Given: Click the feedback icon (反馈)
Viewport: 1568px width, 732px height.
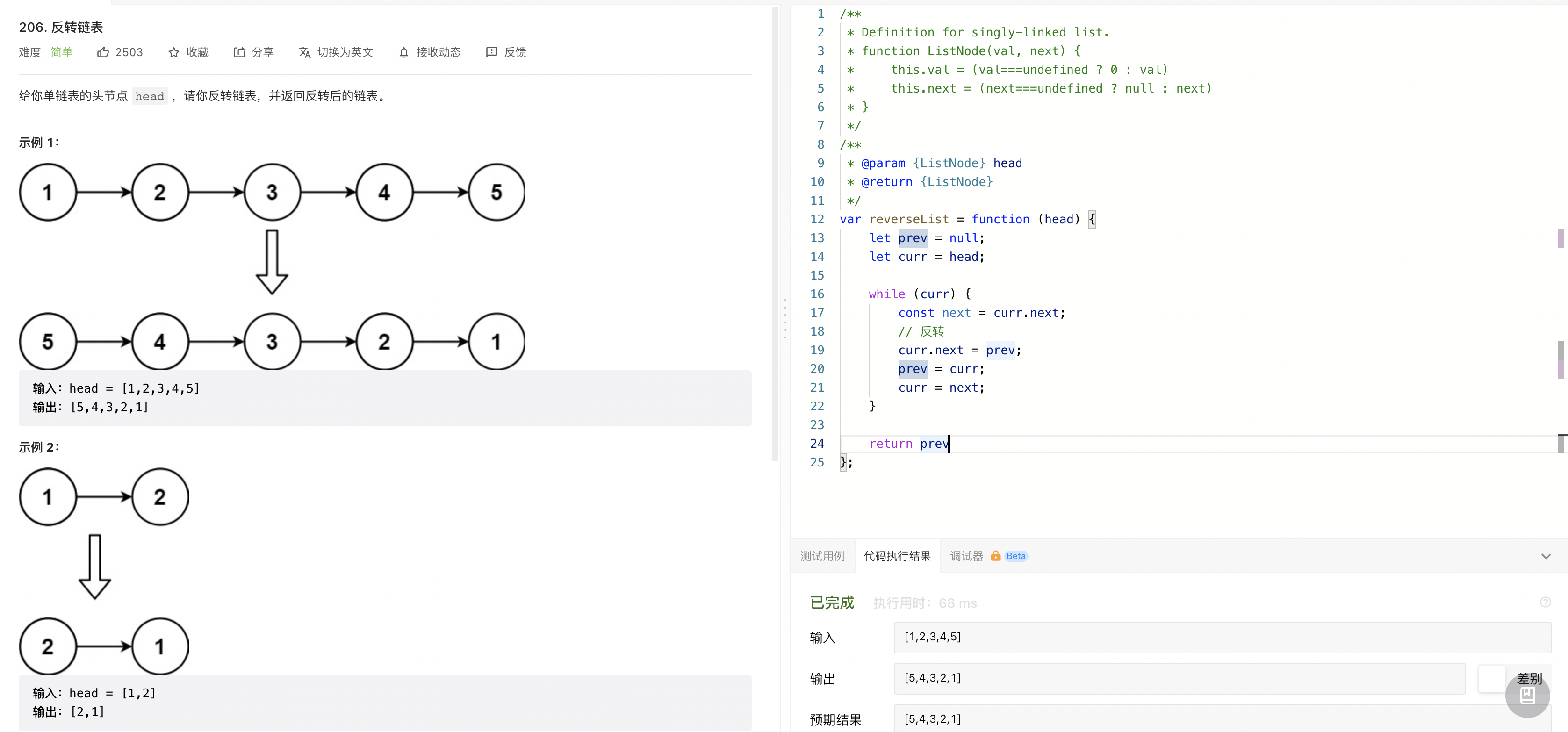Looking at the screenshot, I should [491, 52].
